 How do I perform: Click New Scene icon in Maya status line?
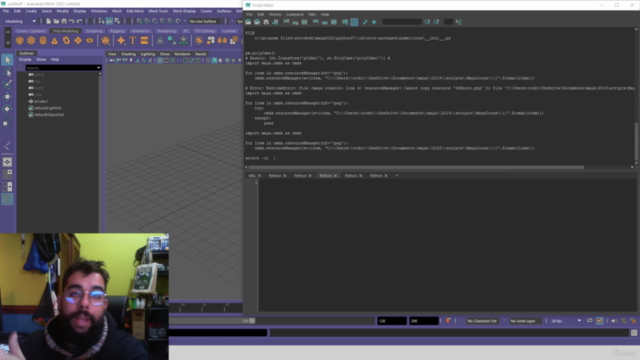point(49,21)
